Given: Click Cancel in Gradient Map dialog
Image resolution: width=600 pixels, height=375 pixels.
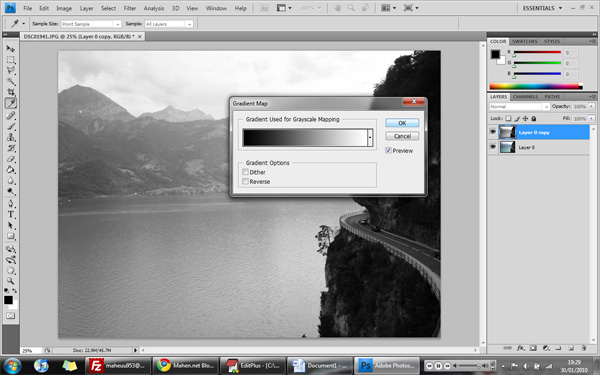Looking at the screenshot, I should [402, 136].
